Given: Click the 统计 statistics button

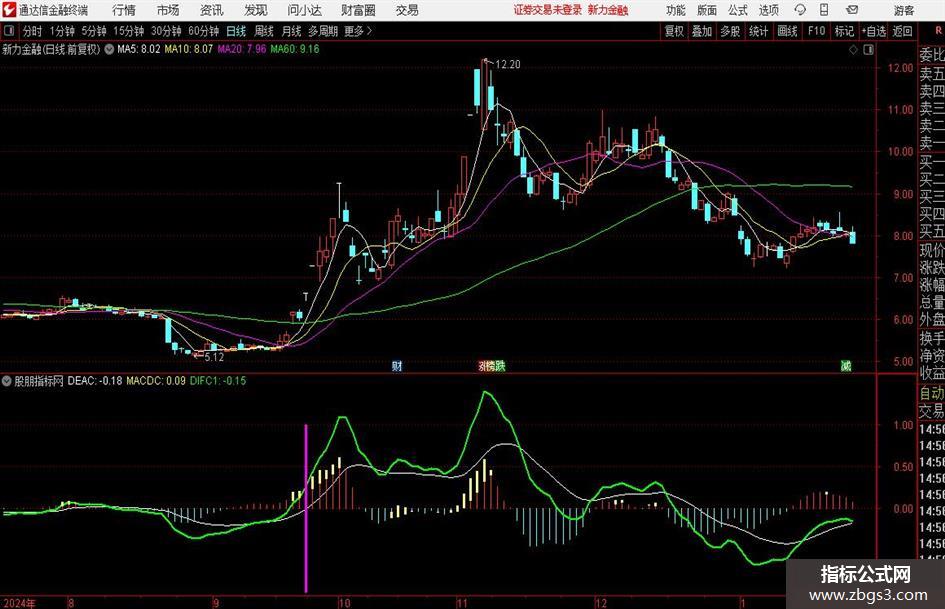Looking at the screenshot, I should [758, 31].
